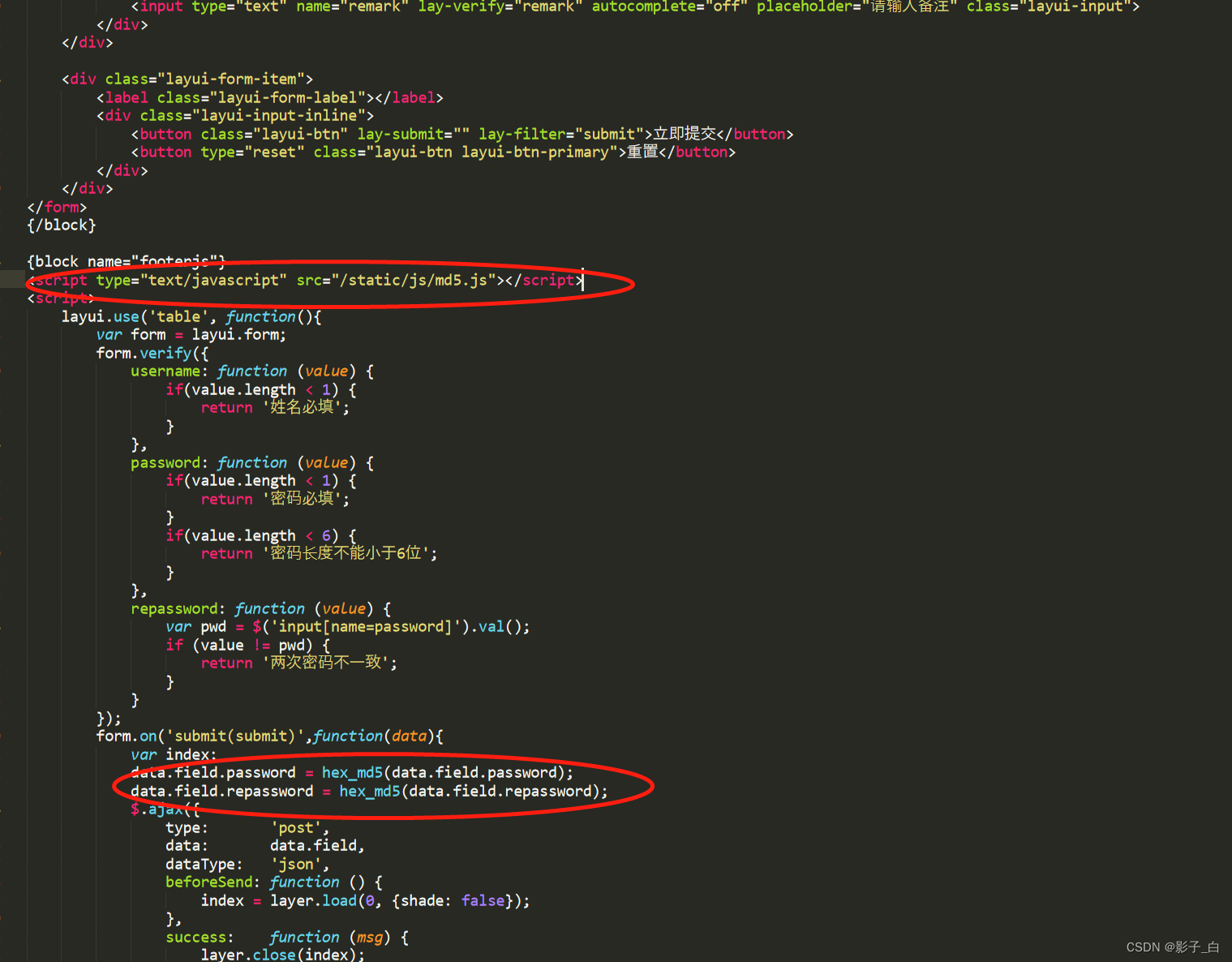Click the input line with name="remark"

tap(635, 6)
